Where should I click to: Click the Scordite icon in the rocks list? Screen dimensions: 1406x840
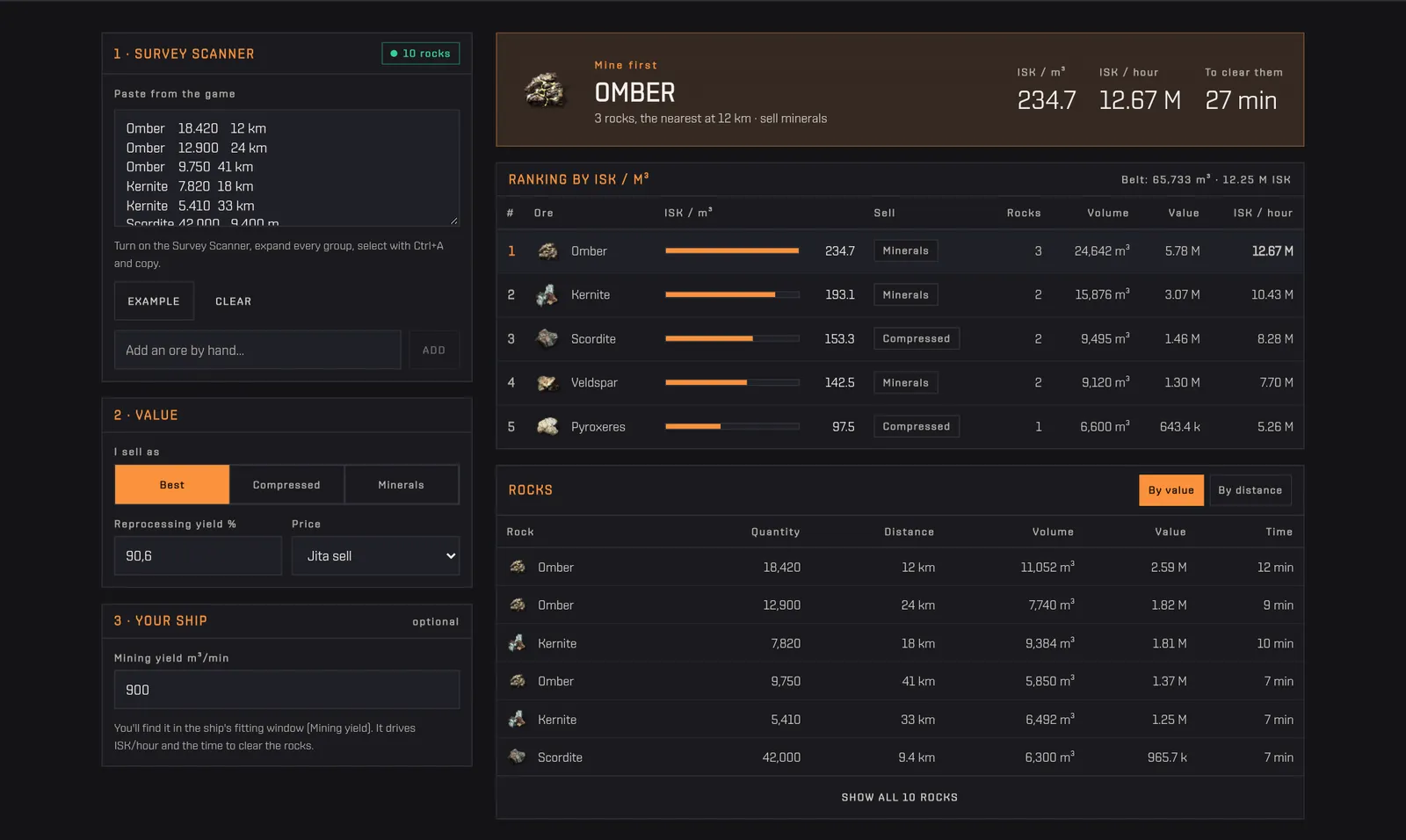coord(518,757)
